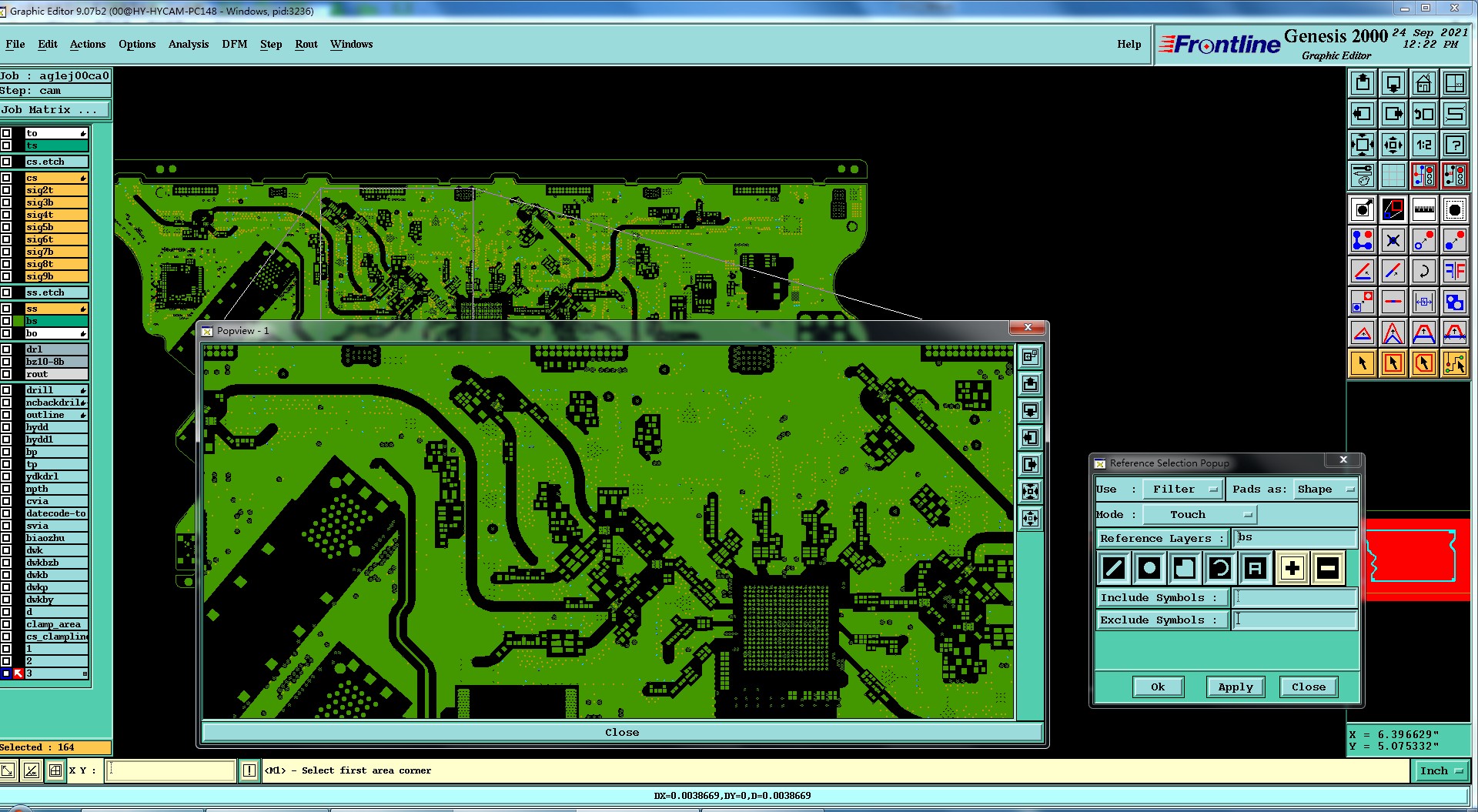
Task: Click the polygon select arrow tool
Action: click(x=1424, y=363)
